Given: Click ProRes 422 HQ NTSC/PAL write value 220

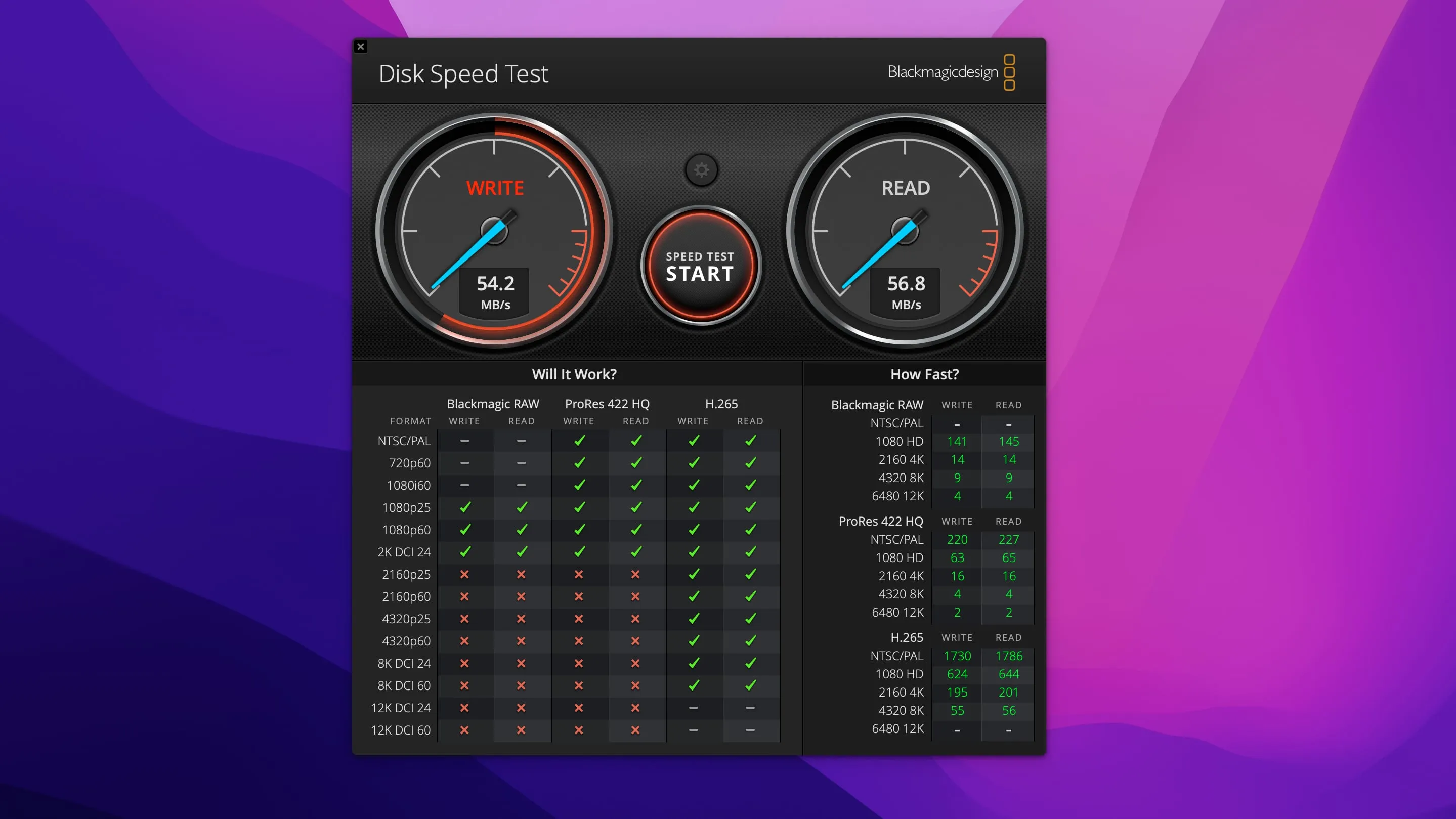Looking at the screenshot, I should [957, 540].
